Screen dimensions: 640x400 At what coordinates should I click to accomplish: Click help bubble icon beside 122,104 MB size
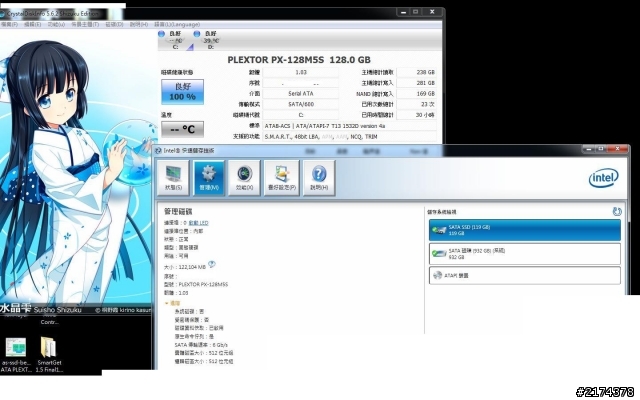click(211, 264)
